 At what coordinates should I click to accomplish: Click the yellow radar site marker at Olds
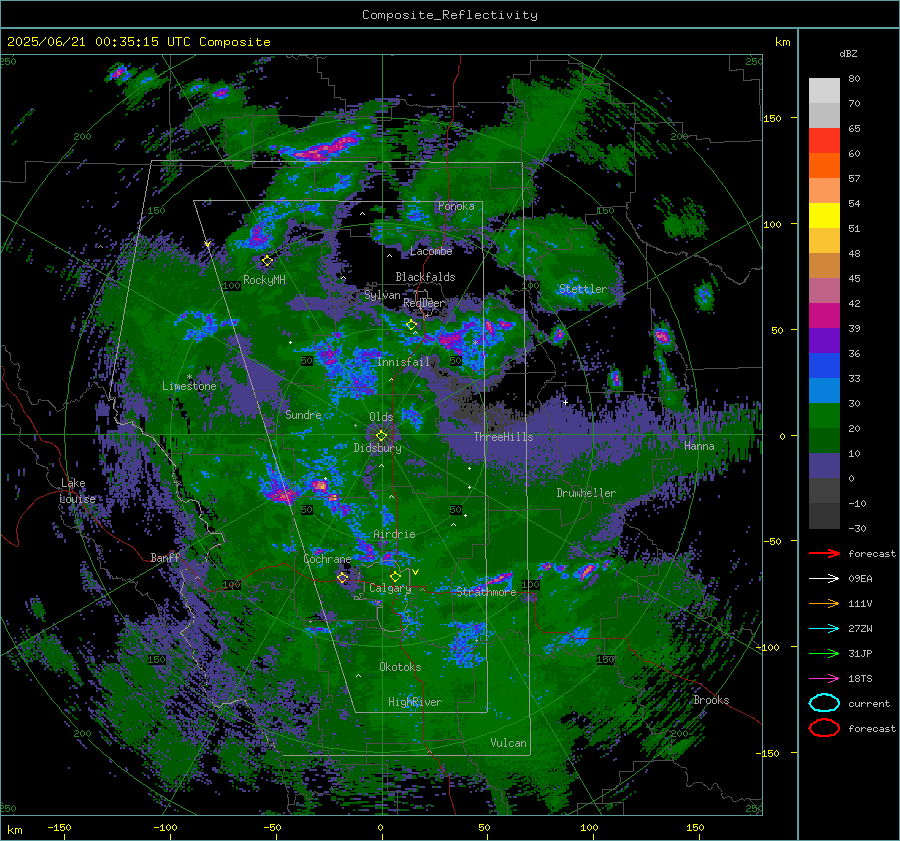381,436
